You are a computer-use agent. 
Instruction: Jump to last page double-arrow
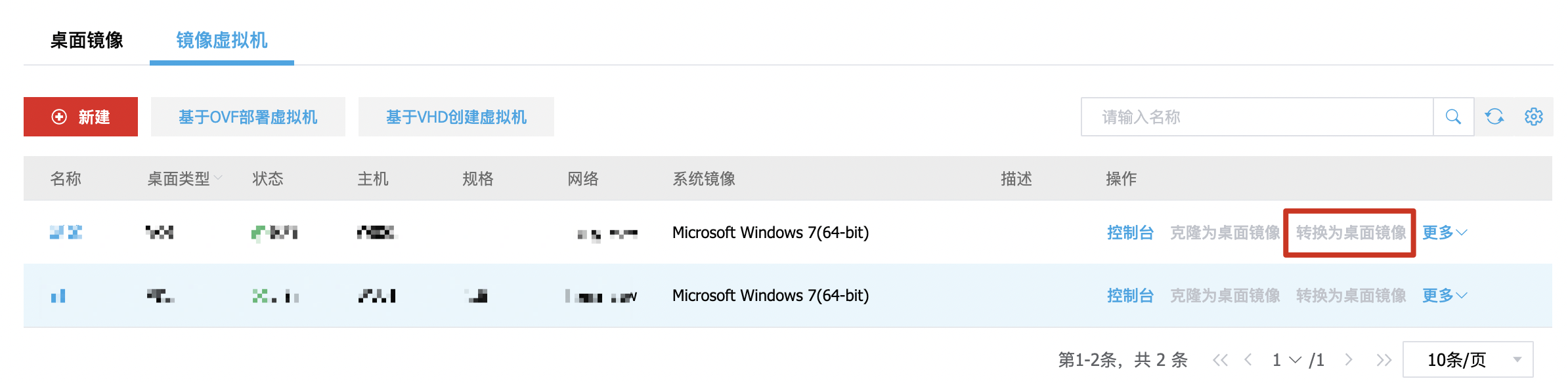tap(1383, 359)
